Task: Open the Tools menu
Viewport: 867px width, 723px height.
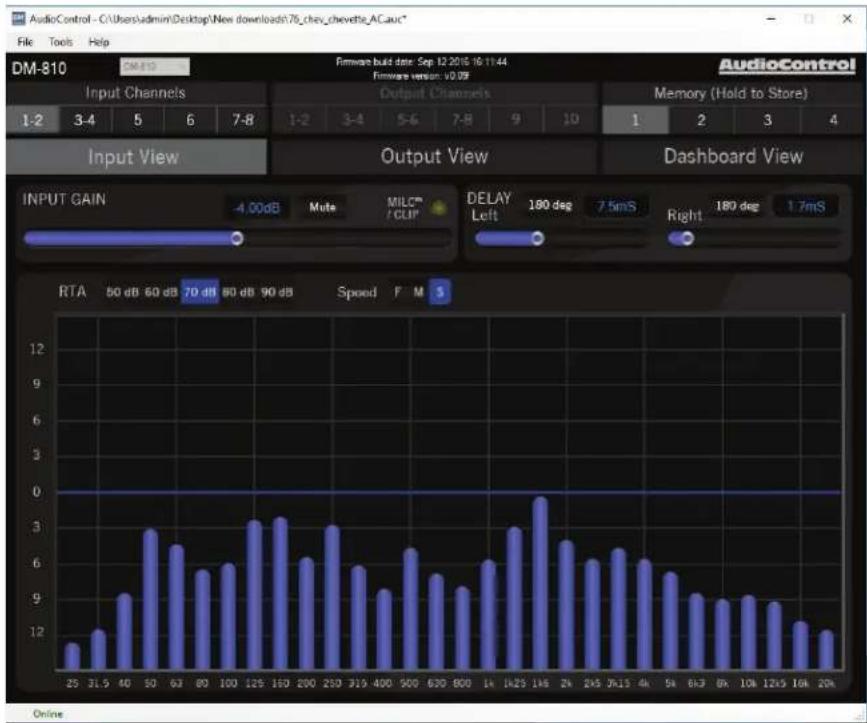Action: click(x=60, y=42)
